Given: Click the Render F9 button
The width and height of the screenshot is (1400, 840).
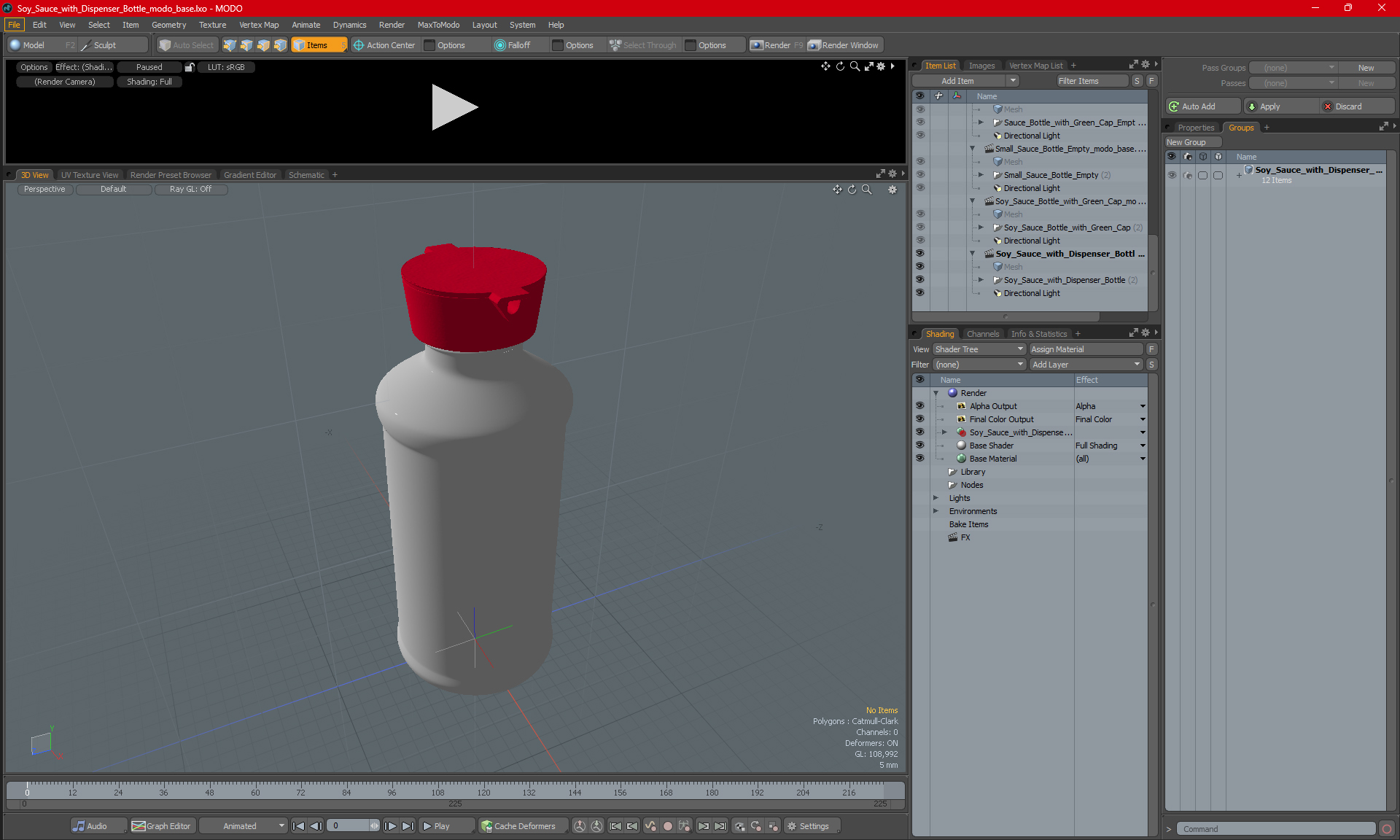Looking at the screenshot, I should [777, 45].
